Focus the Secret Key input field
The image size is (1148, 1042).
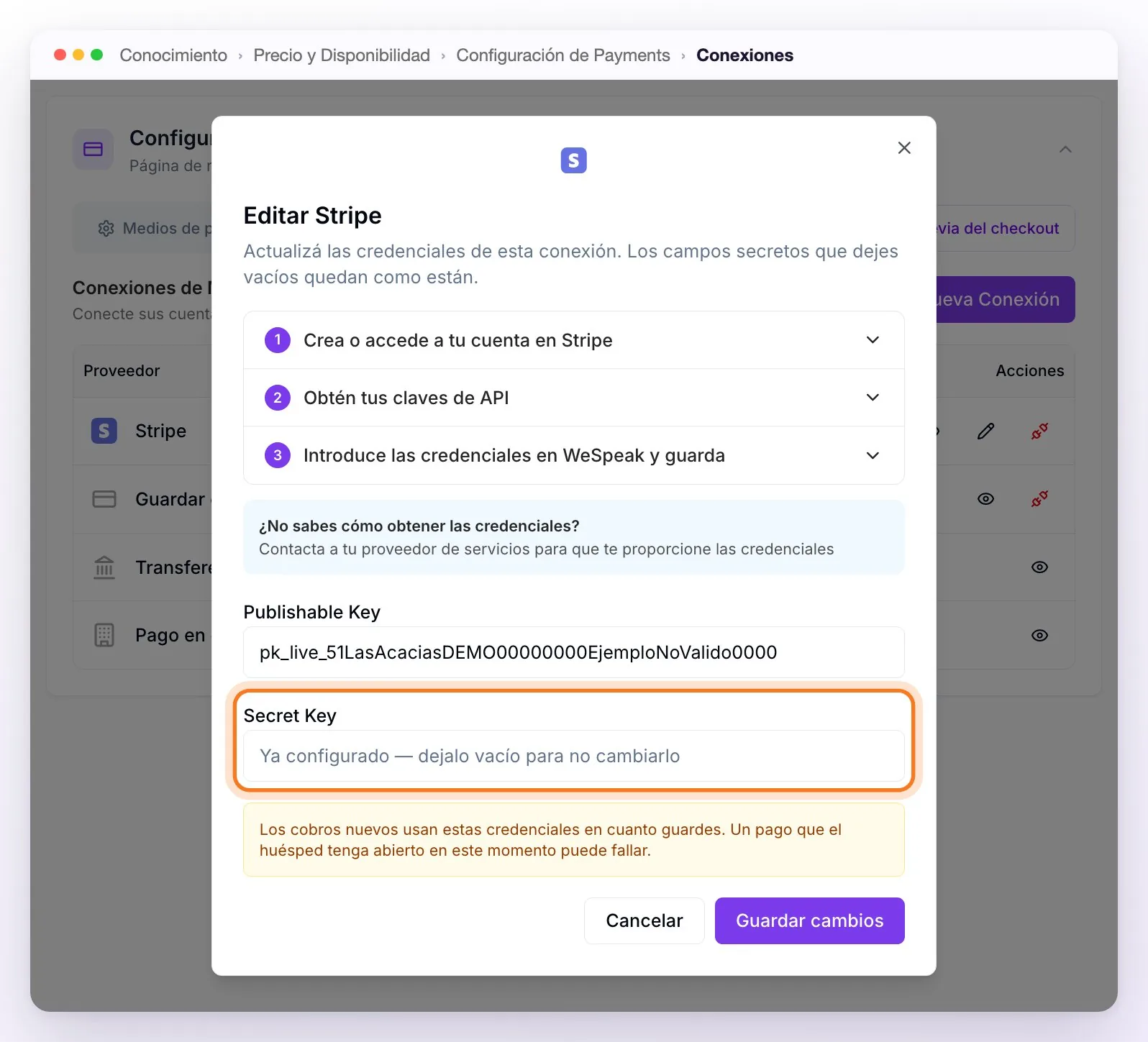pos(573,756)
